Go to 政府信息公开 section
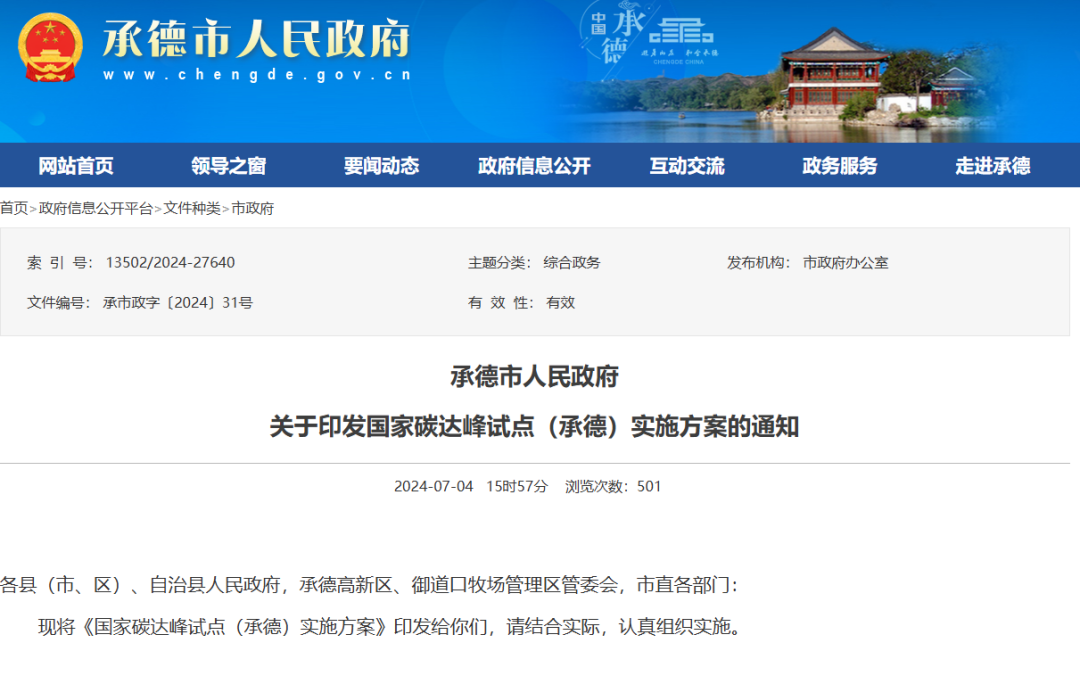 534,166
